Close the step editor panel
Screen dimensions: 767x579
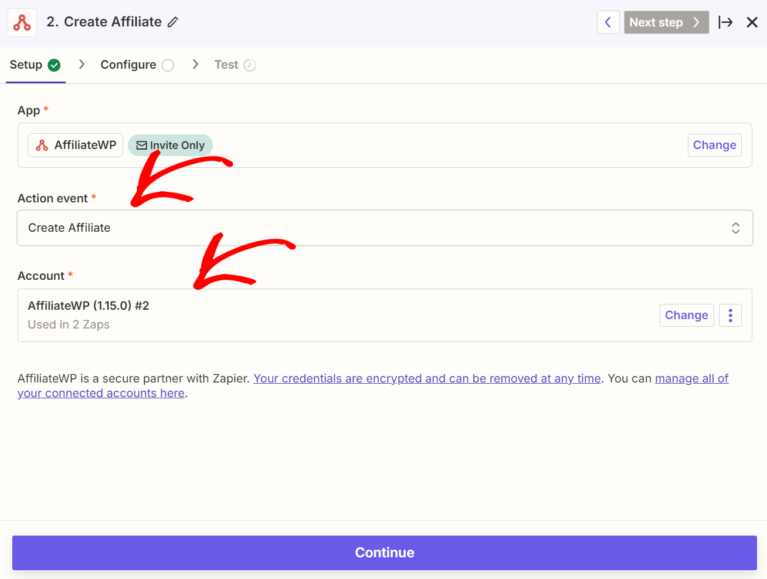(x=752, y=22)
